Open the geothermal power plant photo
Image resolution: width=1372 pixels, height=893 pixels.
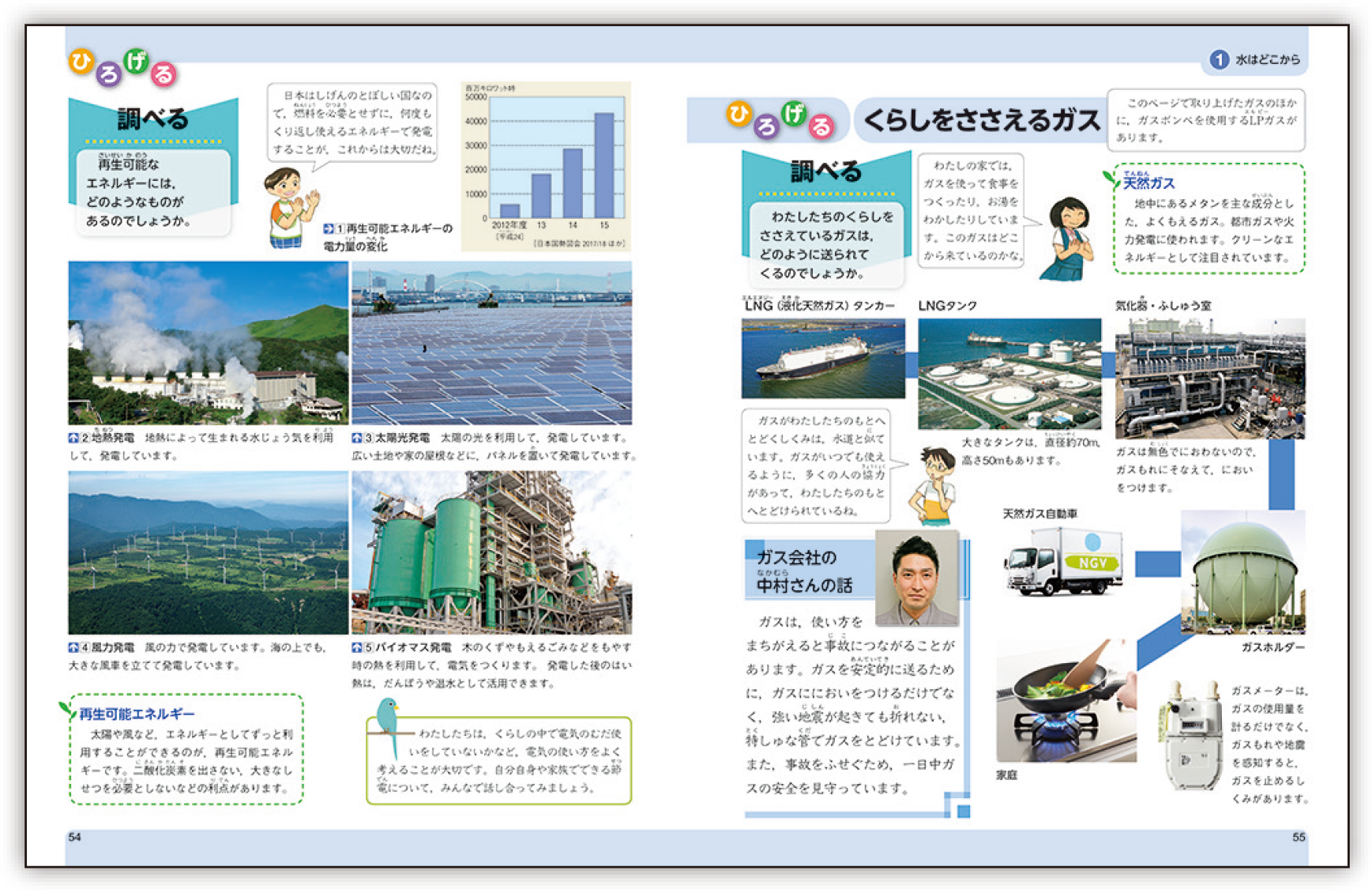tap(208, 343)
